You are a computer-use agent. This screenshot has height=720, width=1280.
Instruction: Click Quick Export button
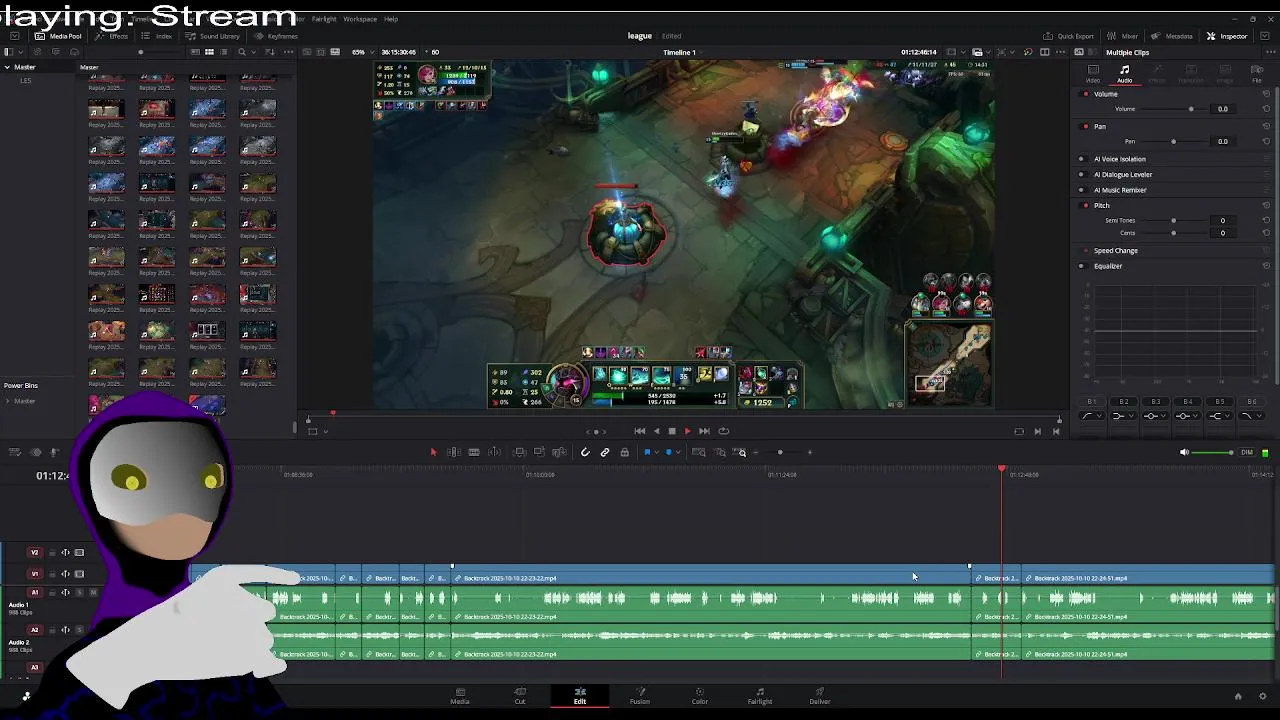[1069, 36]
